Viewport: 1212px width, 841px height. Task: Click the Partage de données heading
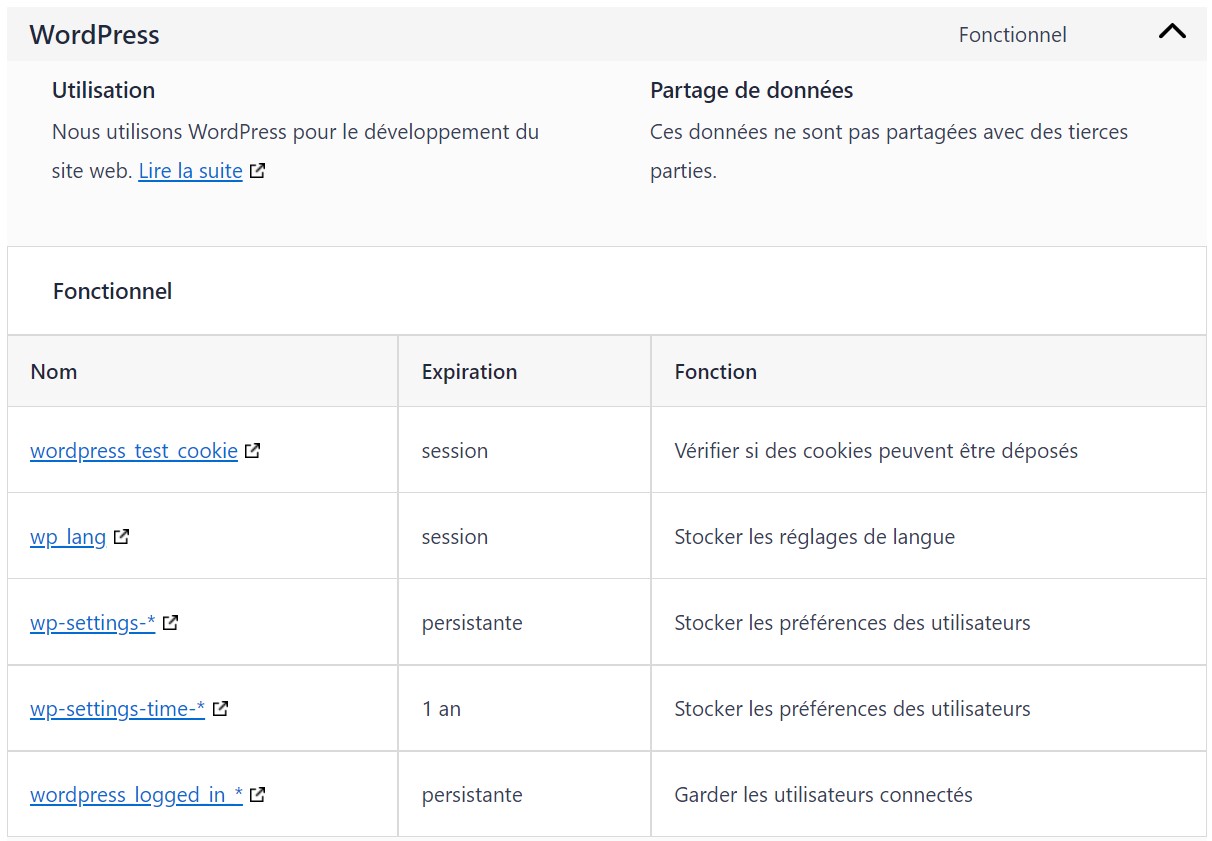click(751, 90)
